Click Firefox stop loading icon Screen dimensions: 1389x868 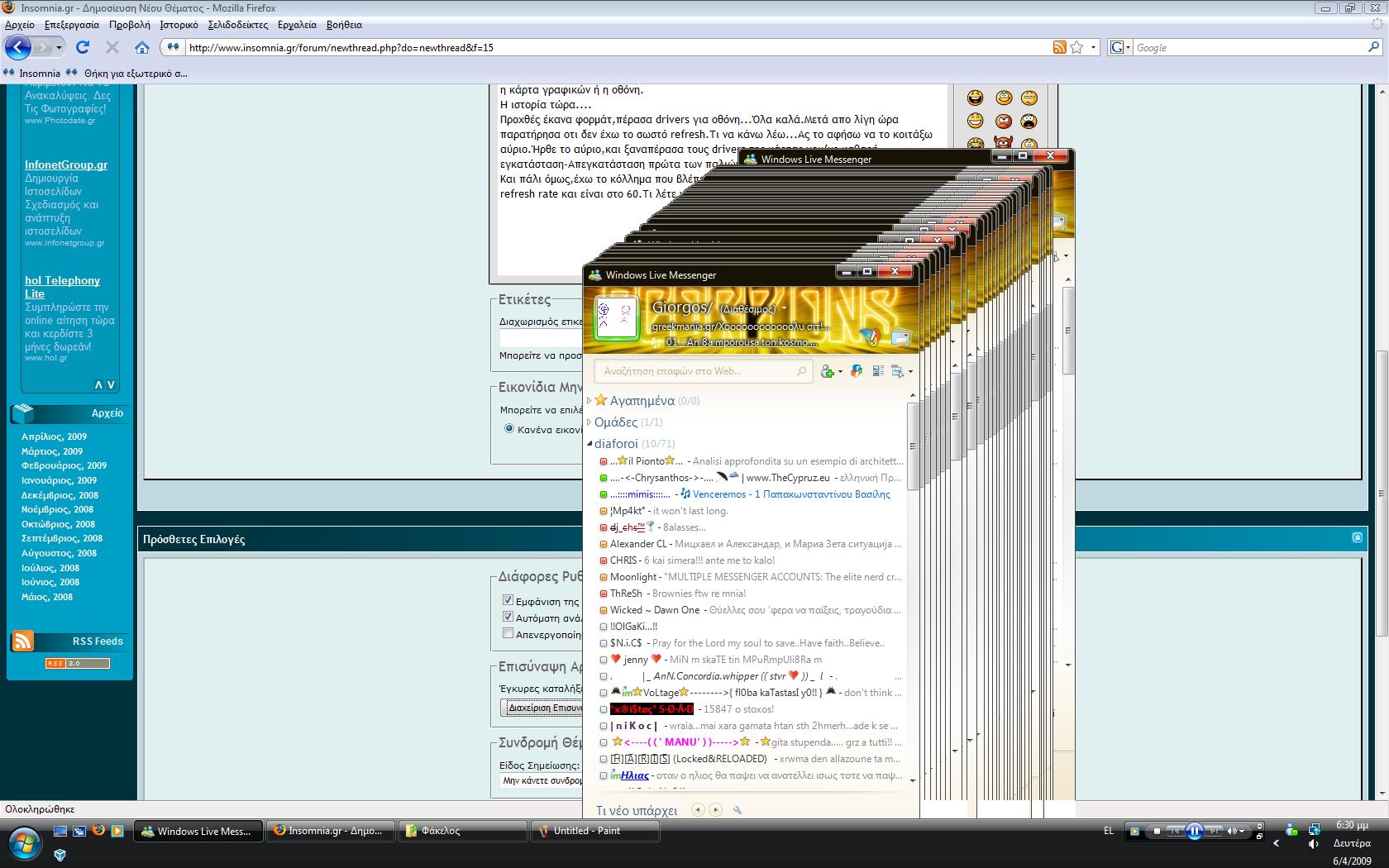112,47
